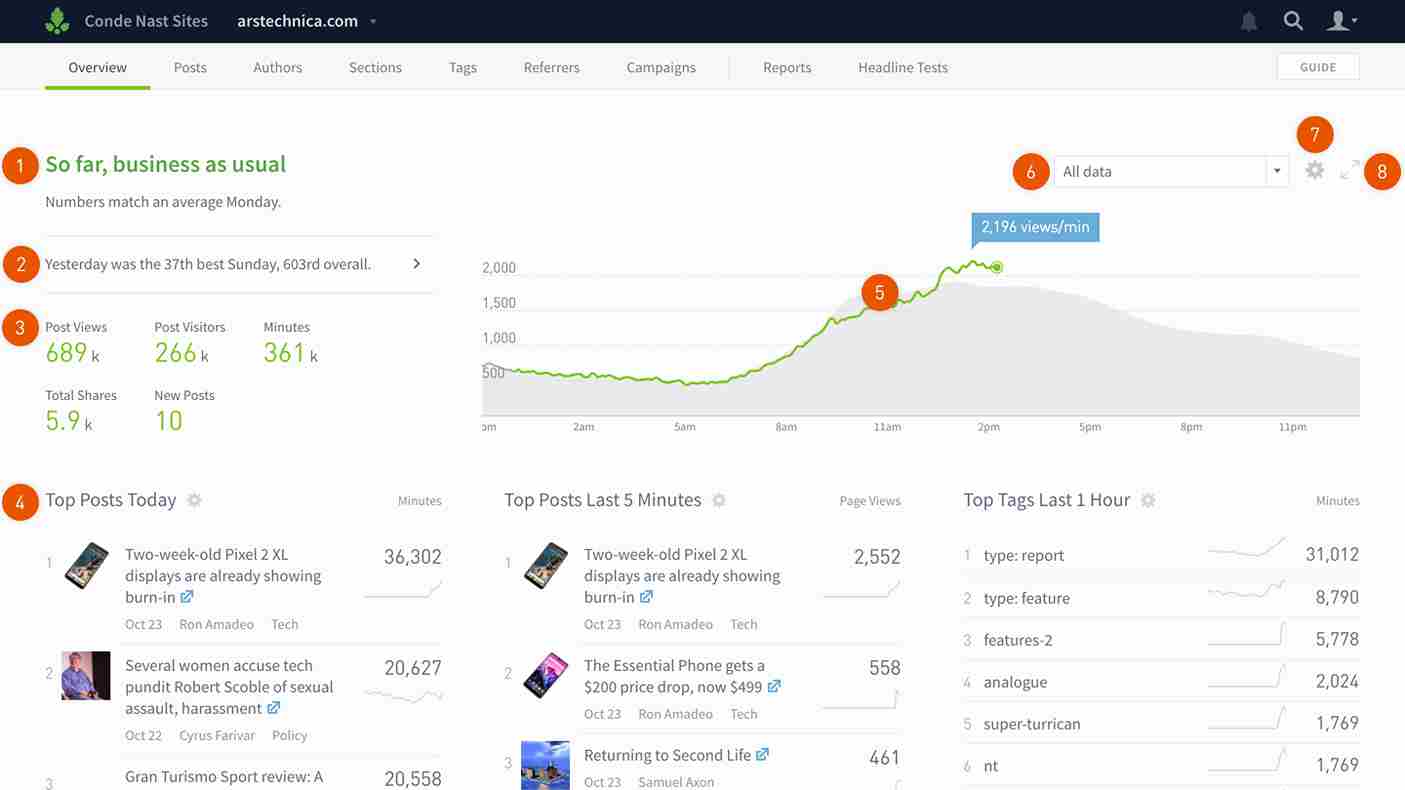Click the Pixel 2 XL article thumbnail
1405x790 pixels.
[85, 565]
